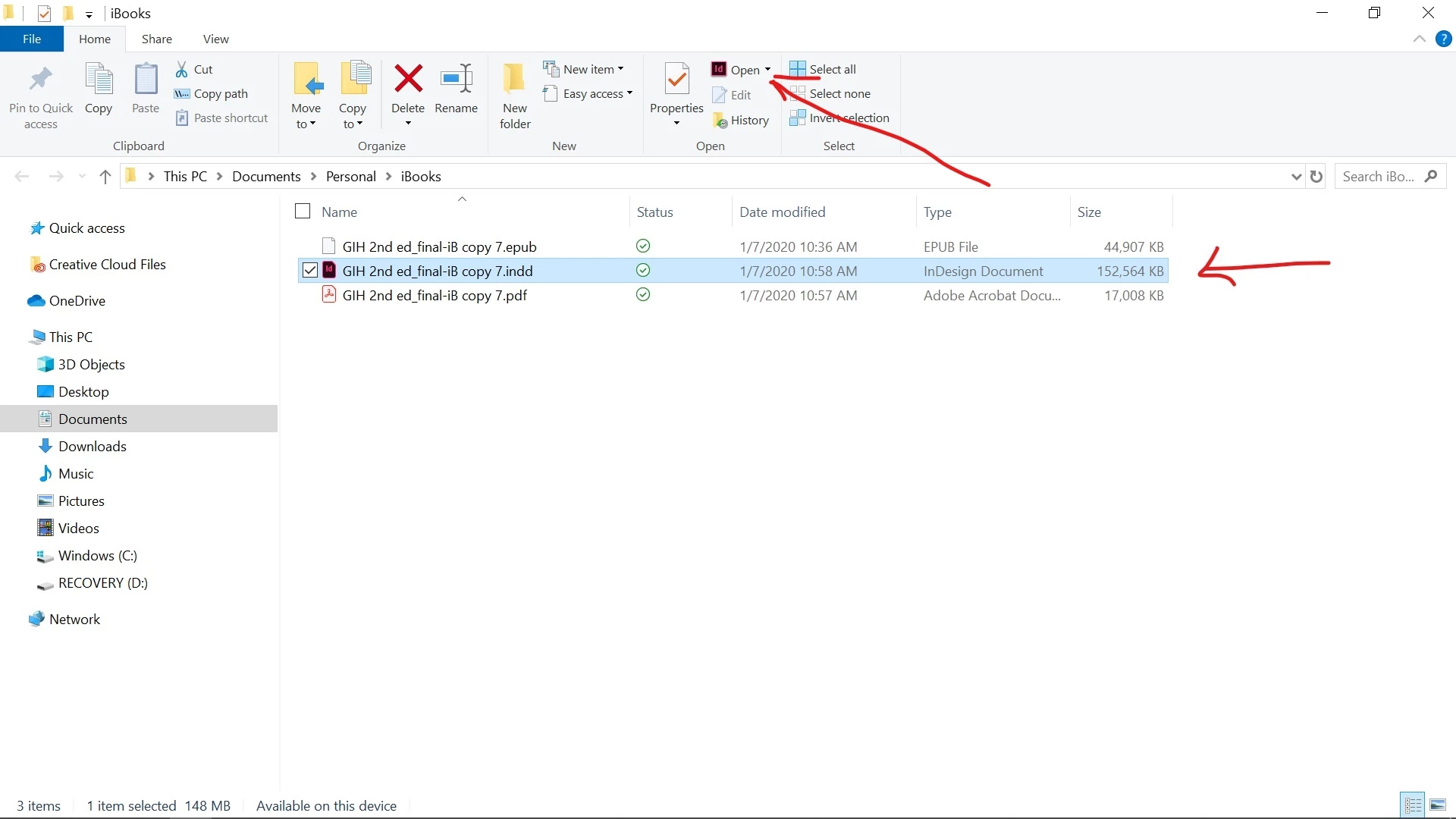This screenshot has height=819, width=1456.
Task: Expand the address bar history dropdown
Action: coord(1296,177)
